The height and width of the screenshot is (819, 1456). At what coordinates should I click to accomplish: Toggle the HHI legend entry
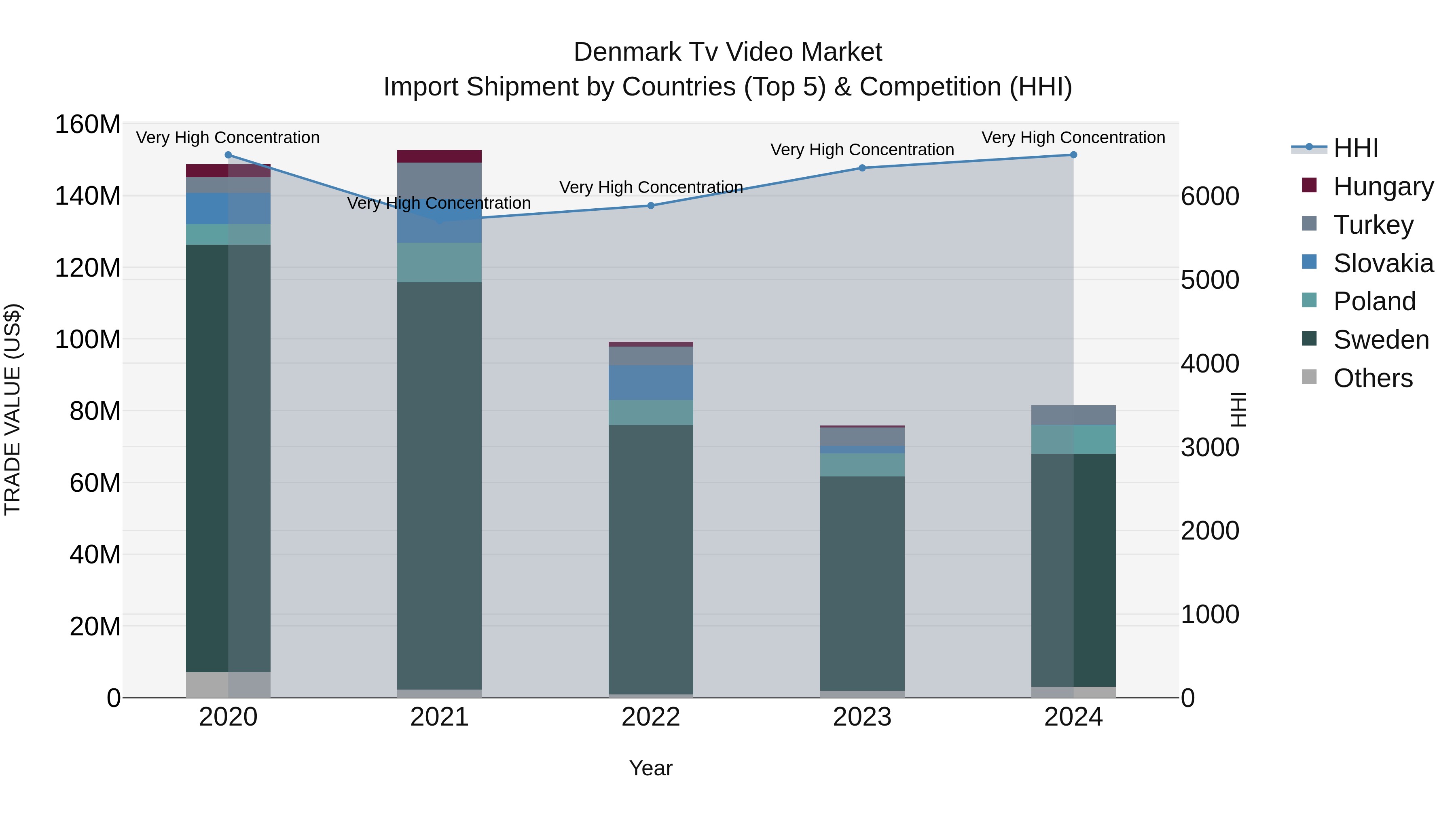pos(1335,148)
